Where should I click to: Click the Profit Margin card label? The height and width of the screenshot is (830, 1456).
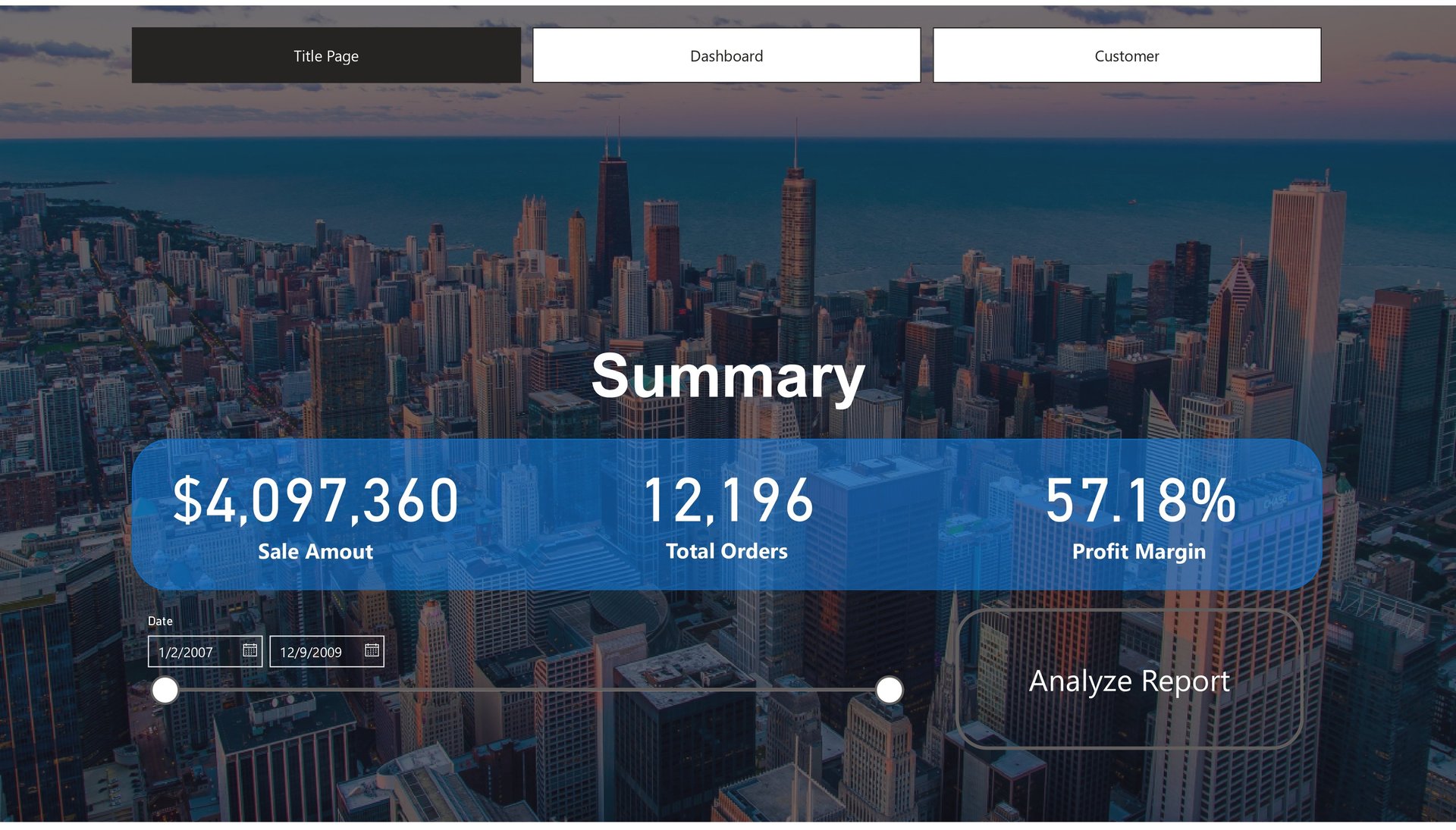1138,552
